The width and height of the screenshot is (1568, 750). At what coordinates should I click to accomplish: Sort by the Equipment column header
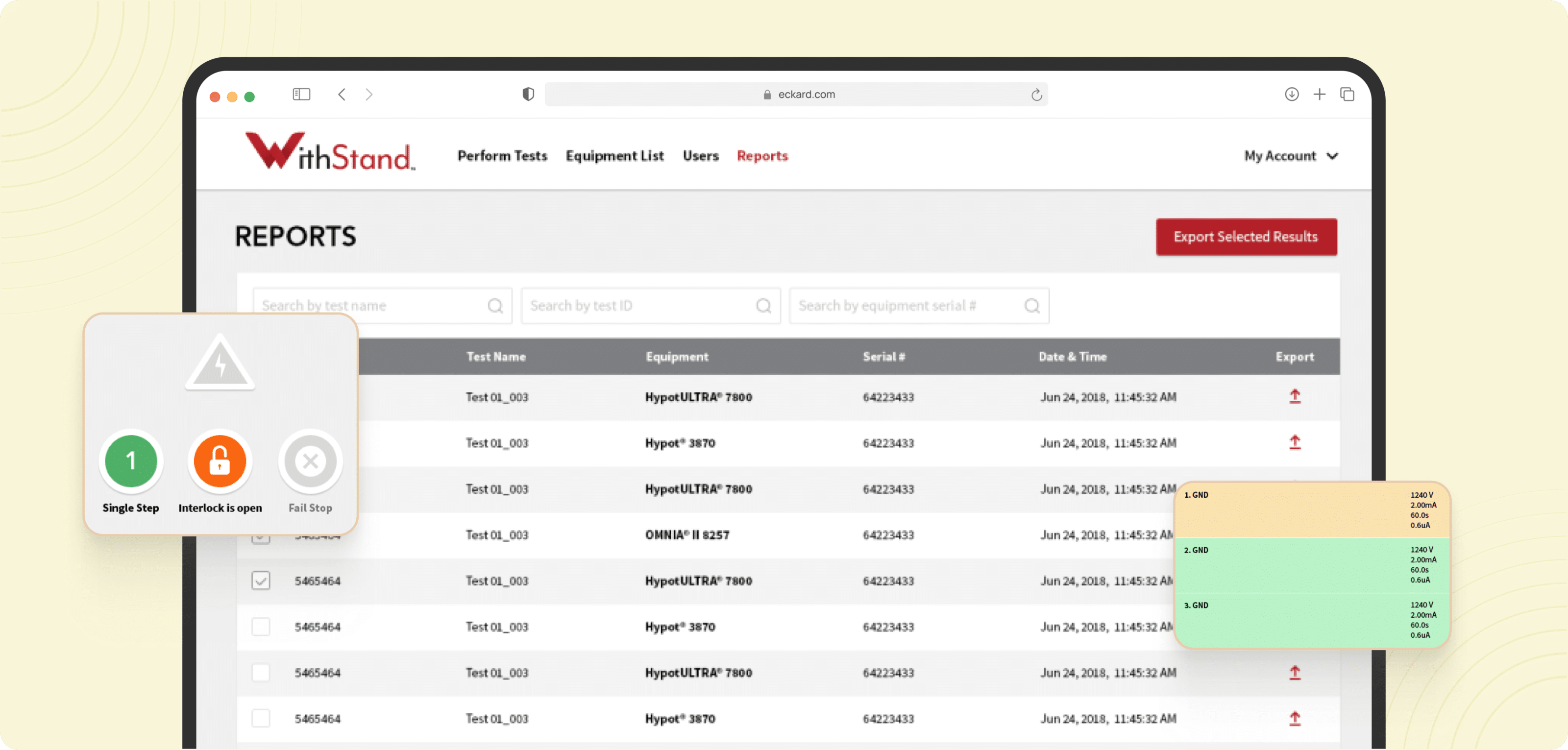click(677, 357)
